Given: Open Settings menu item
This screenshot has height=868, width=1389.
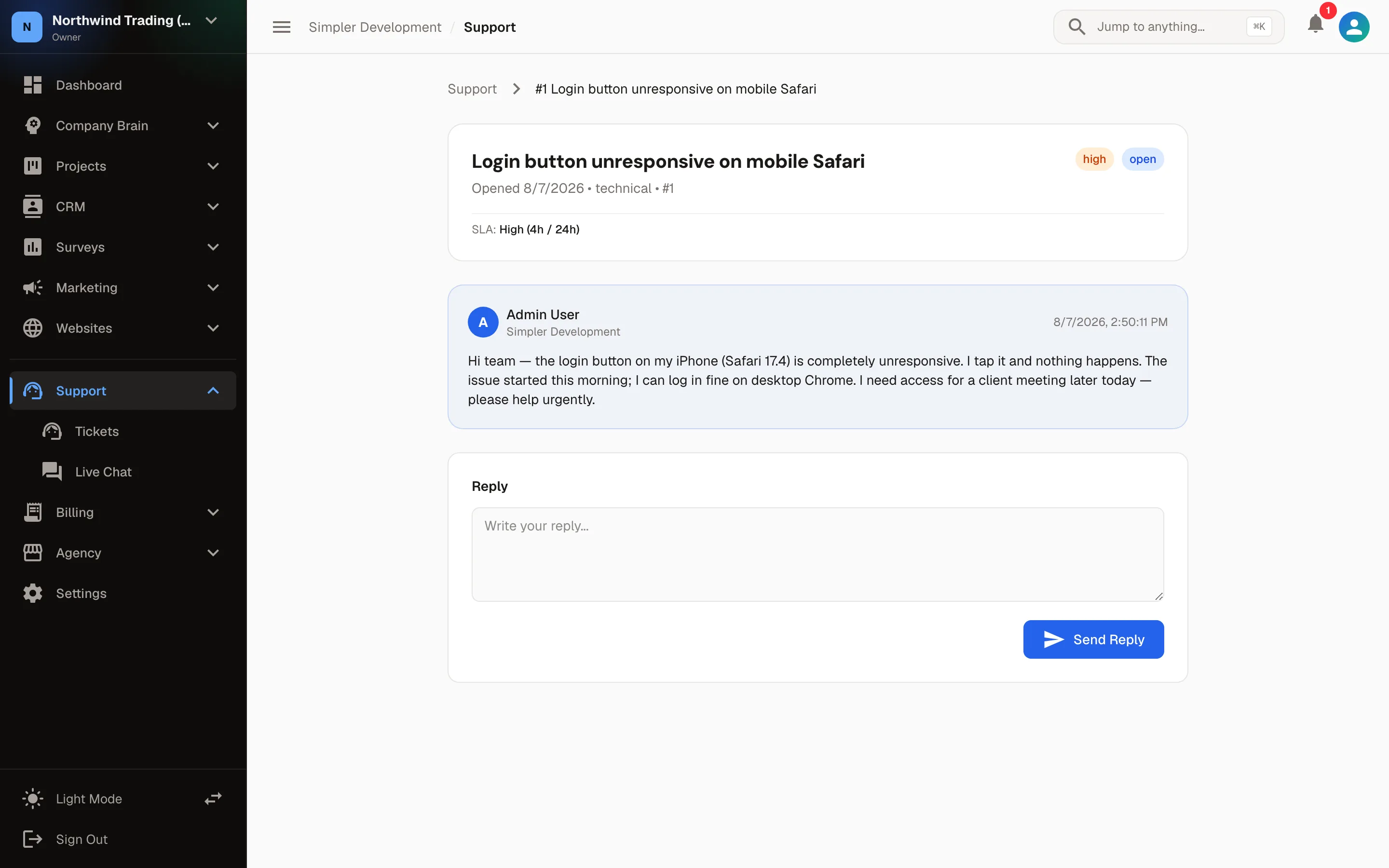Looking at the screenshot, I should point(123,593).
